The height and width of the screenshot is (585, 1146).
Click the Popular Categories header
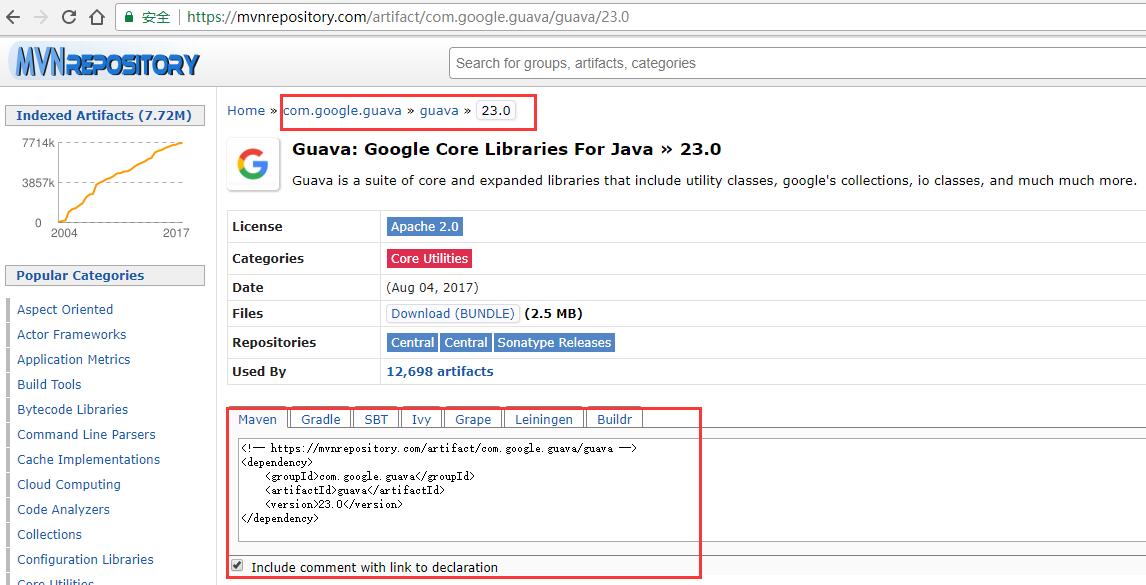point(105,276)
